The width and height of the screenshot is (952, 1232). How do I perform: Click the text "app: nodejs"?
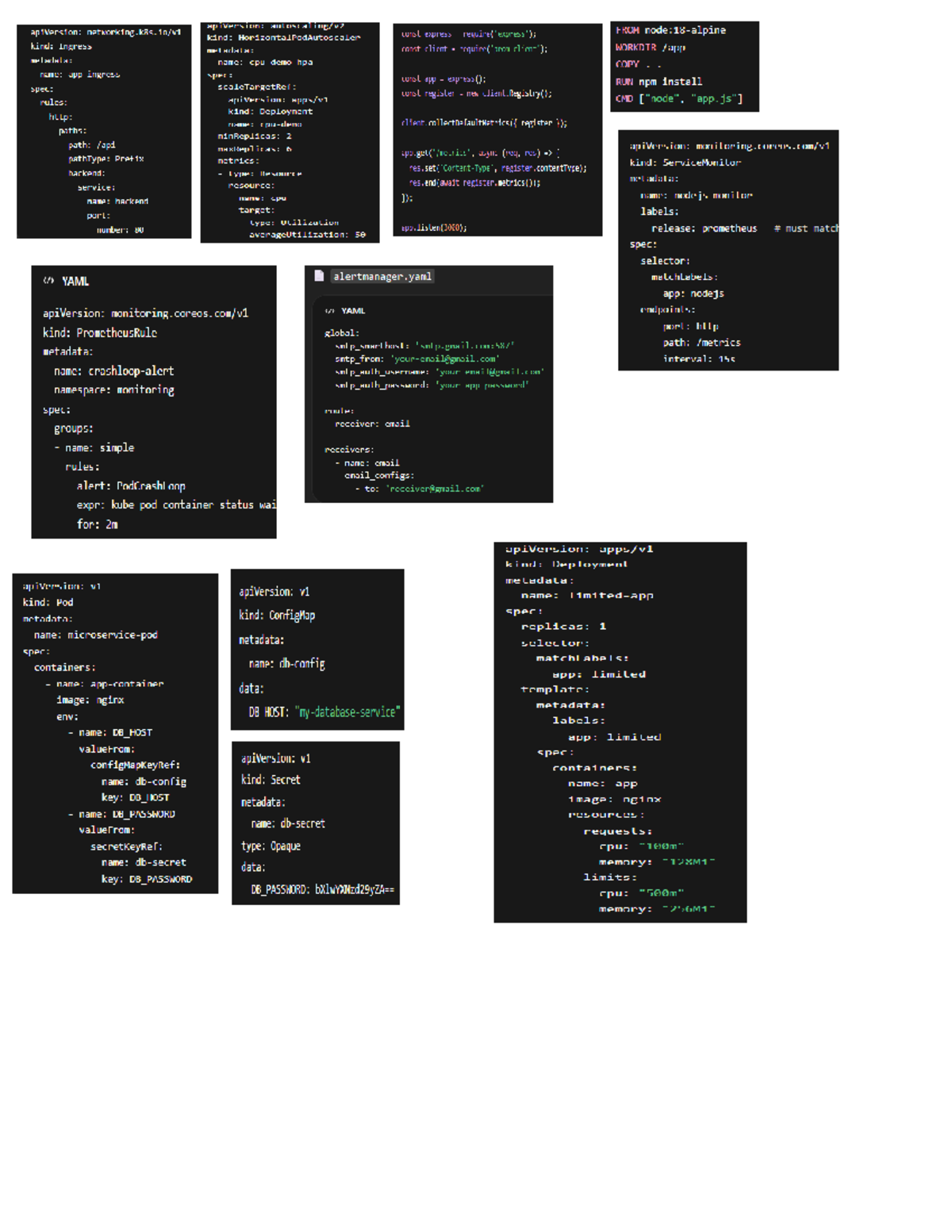tap(693, 294)
